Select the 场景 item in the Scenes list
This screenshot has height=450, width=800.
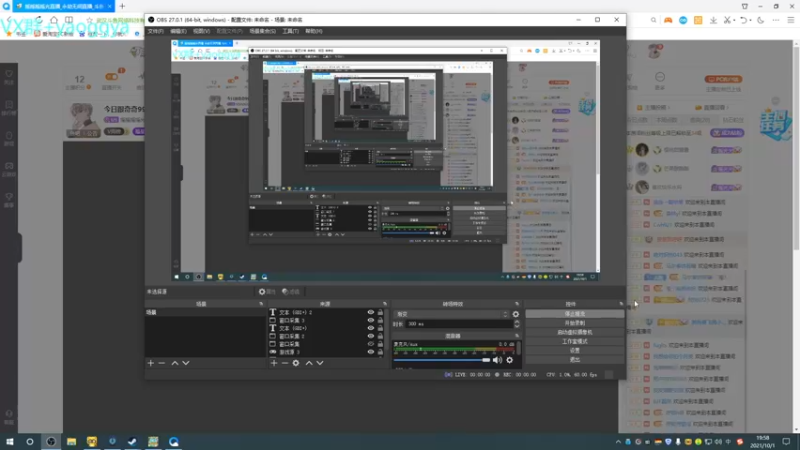click(205, 312)
